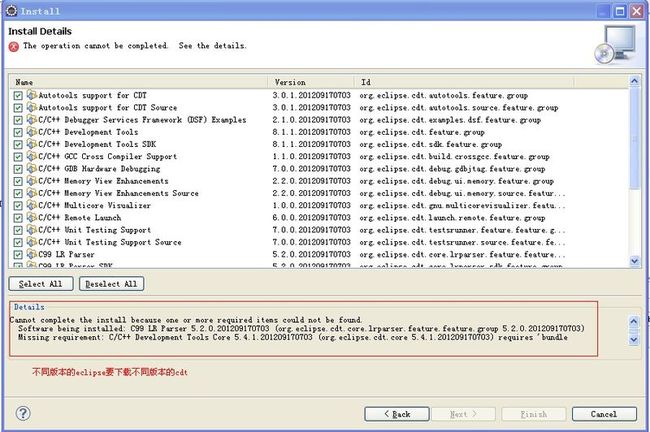The height and width of the screenshot is (432, 650).
Task: Select version 8.1.1.201209170703 of Development Tools SDK
Action: pos(311,144)
